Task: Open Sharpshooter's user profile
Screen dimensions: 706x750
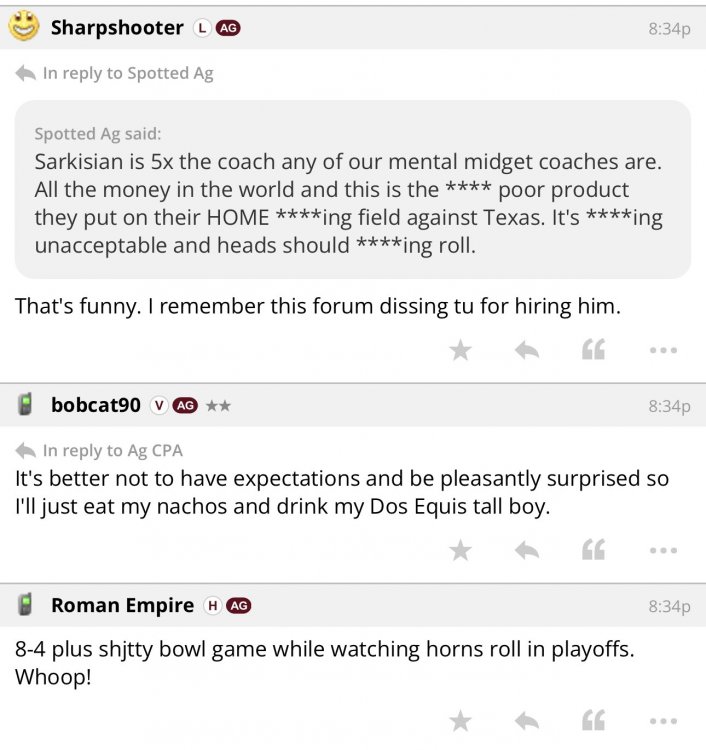Action: coord(117,28)
